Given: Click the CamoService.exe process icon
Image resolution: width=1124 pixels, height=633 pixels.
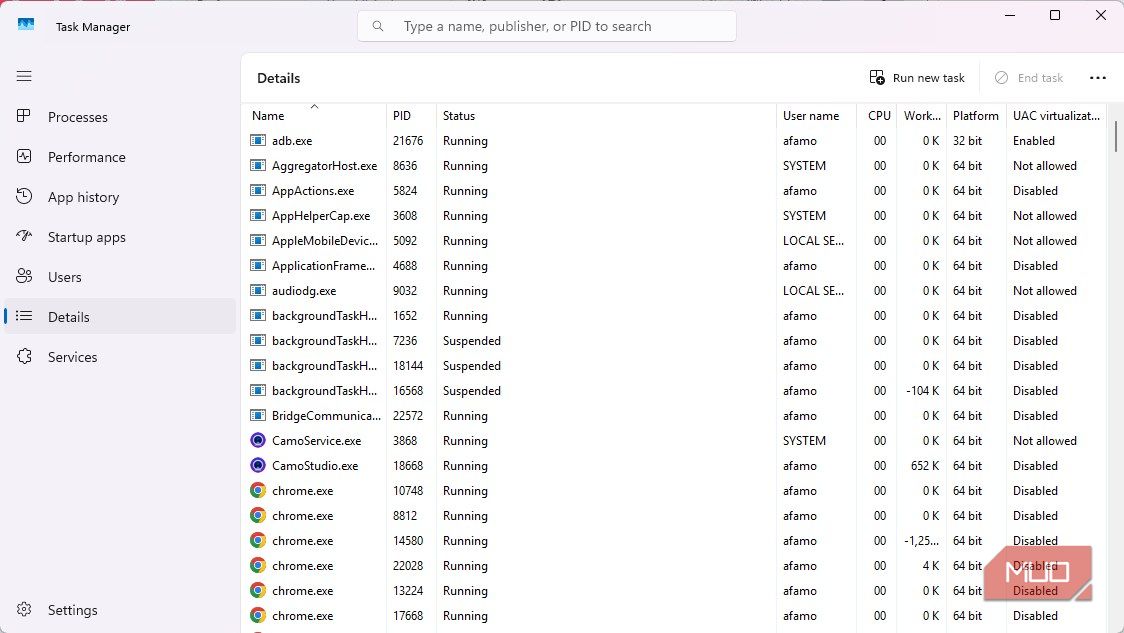Looking at the screenshot, I should (258, 440).
